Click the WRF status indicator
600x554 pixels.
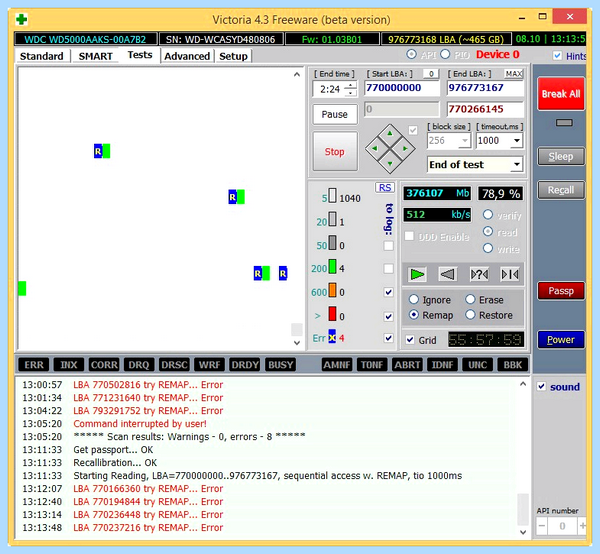click(x=209, y=365)
